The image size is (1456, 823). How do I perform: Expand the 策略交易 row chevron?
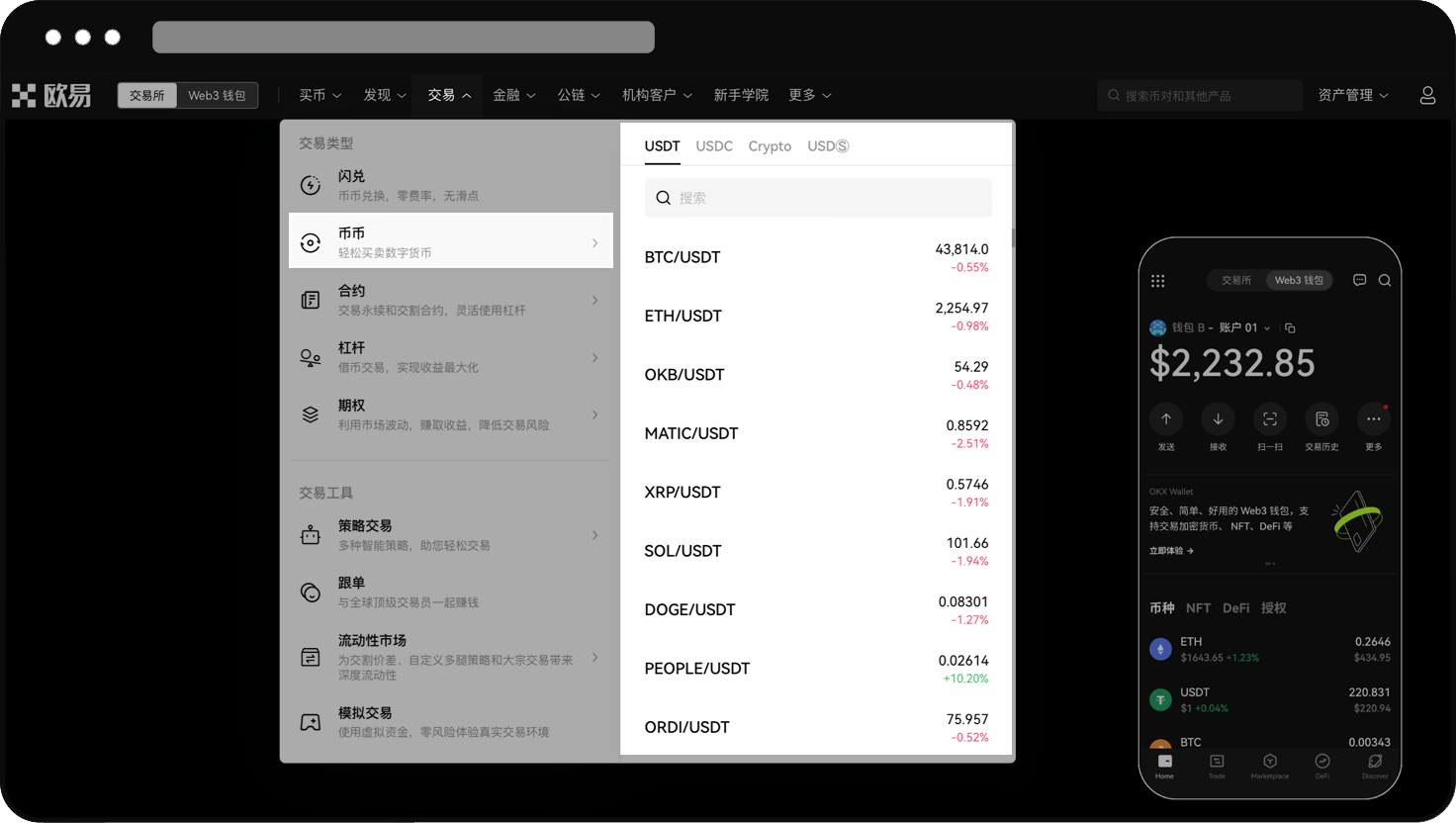click(x=594, y=535)
